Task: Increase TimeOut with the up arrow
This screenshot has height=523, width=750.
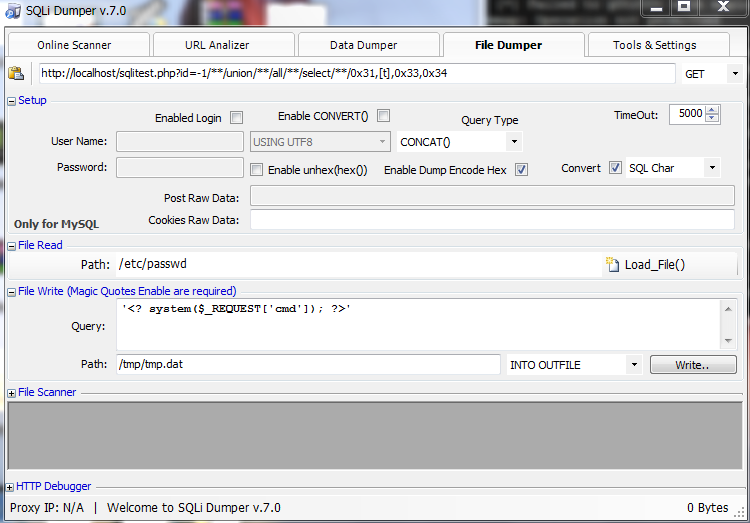Action: pos(712,110)
